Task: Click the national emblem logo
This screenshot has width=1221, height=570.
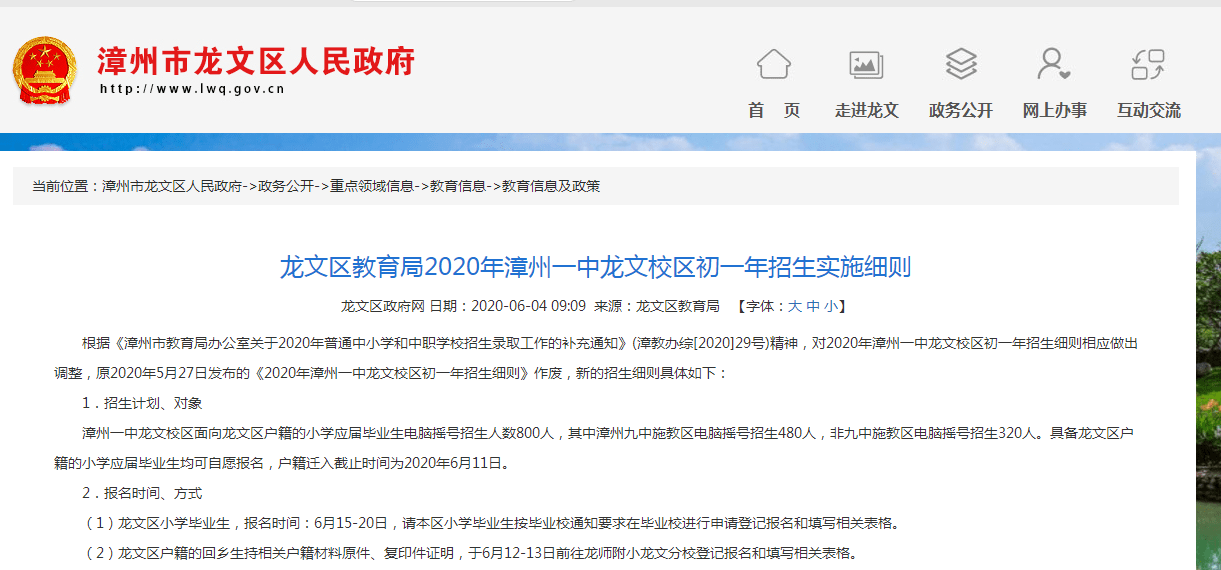Action: point(45,71)
